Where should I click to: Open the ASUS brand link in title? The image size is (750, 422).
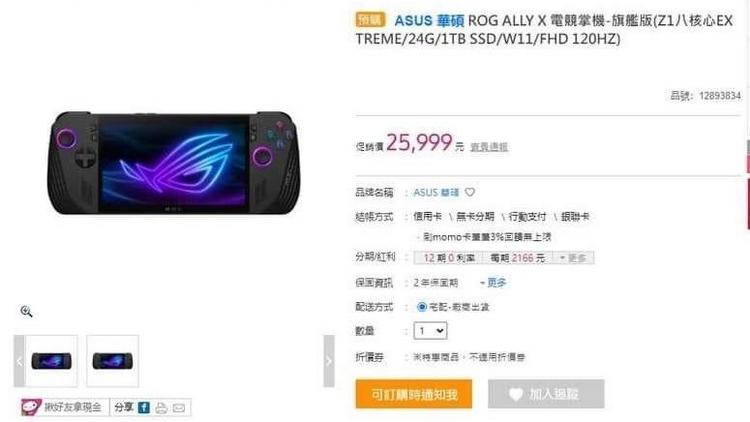429,21
